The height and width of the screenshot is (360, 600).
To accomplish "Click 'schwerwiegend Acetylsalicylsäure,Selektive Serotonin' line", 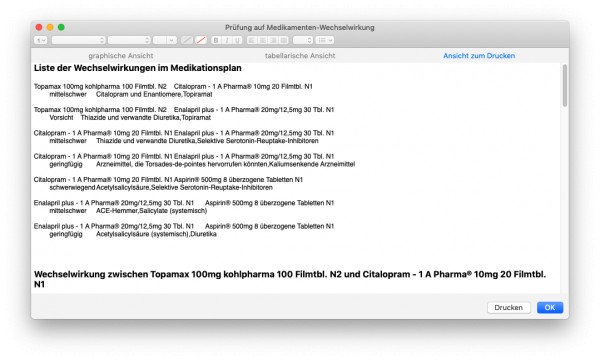I will click(161, 188).
